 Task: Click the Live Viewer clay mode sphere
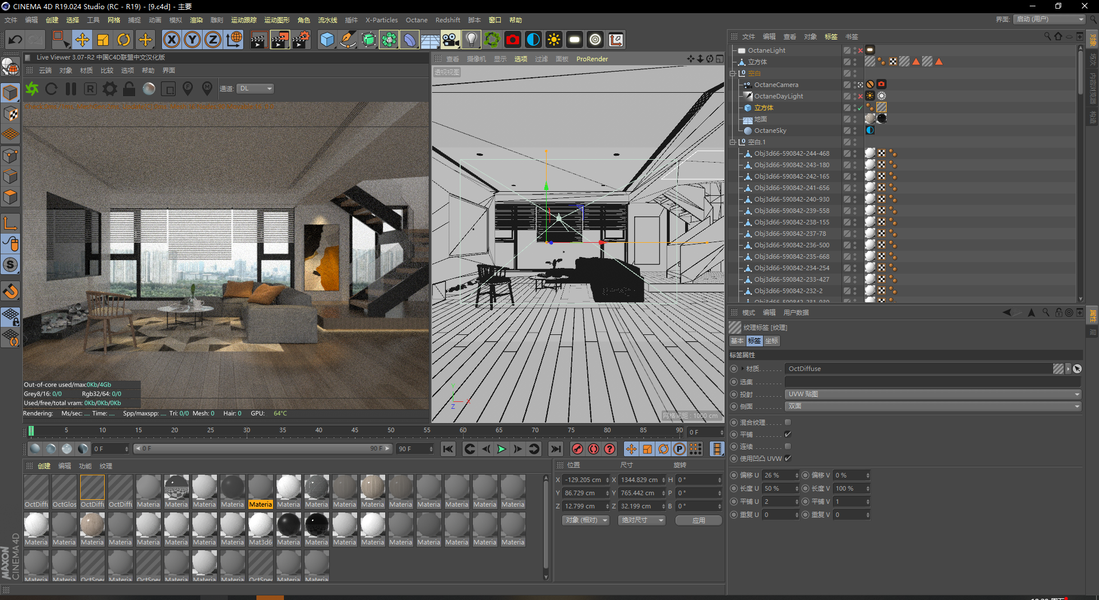(x=149, y=89)
